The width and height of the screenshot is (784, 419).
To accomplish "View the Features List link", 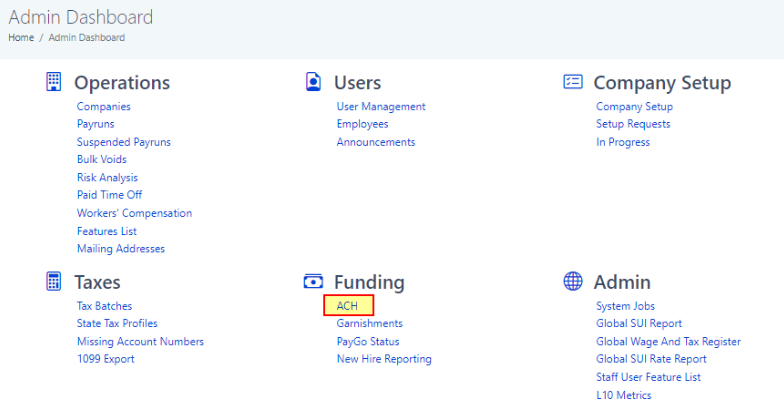I will tap(106, 231).
